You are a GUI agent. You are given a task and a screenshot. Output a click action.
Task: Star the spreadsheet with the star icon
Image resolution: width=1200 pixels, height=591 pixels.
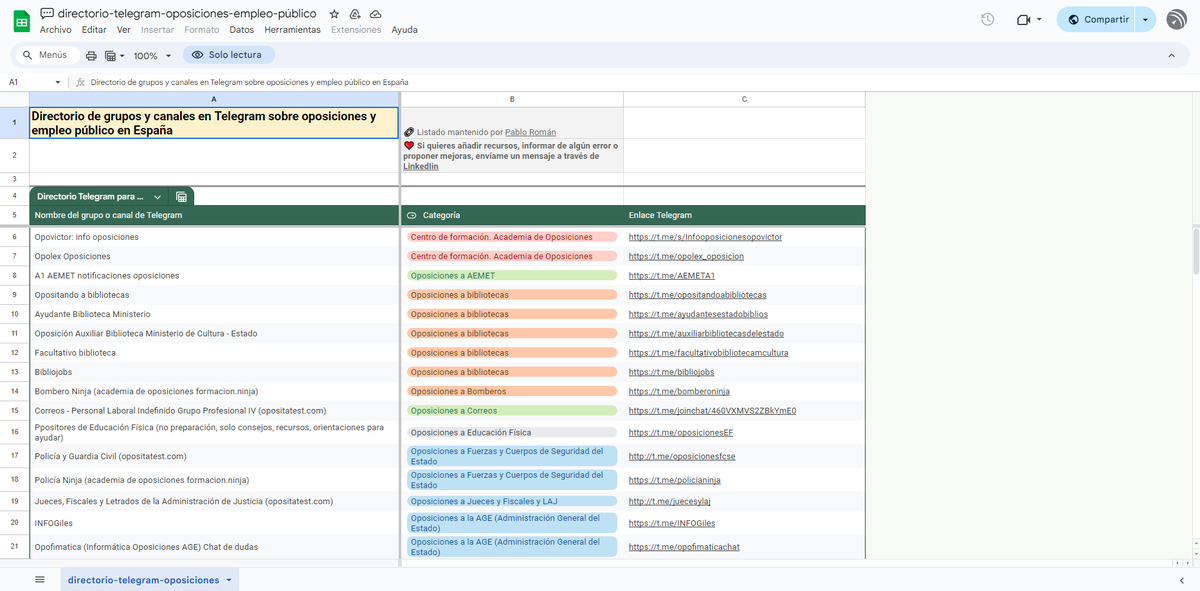[x=335, y=14]
